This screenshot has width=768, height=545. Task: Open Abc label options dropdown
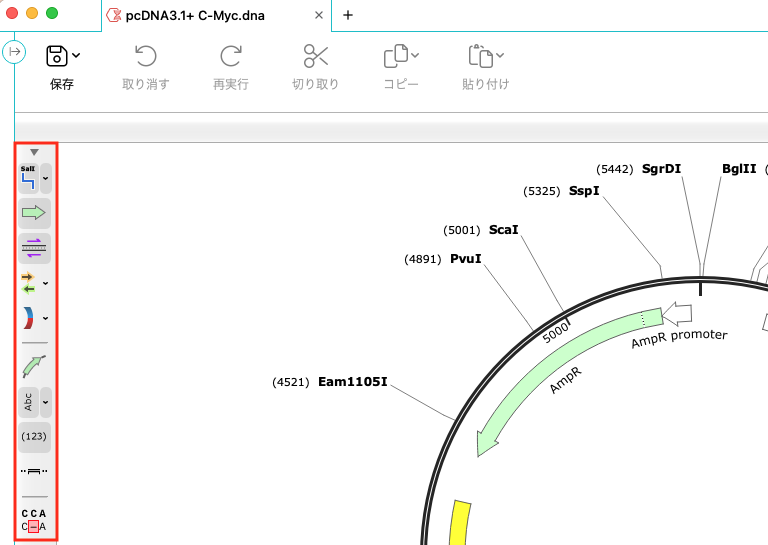tap(46, 402)
